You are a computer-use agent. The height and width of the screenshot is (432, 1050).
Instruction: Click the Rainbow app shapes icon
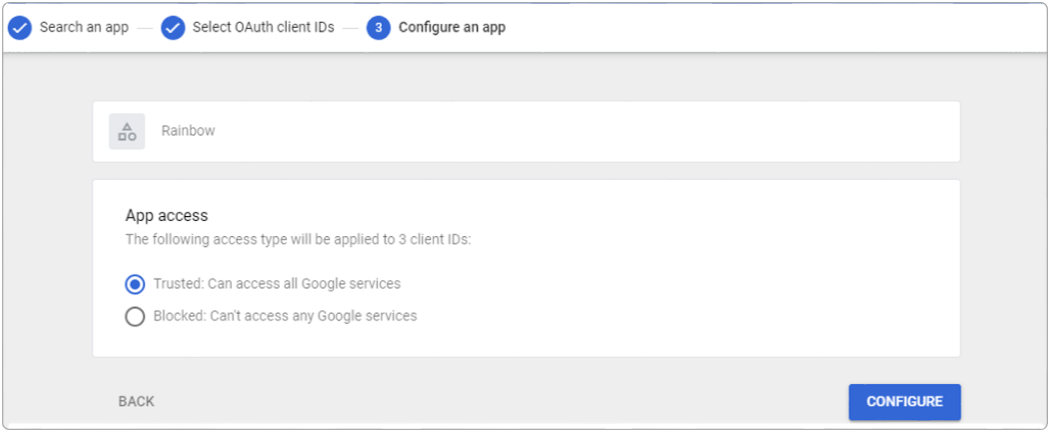[x=127, y=131]
